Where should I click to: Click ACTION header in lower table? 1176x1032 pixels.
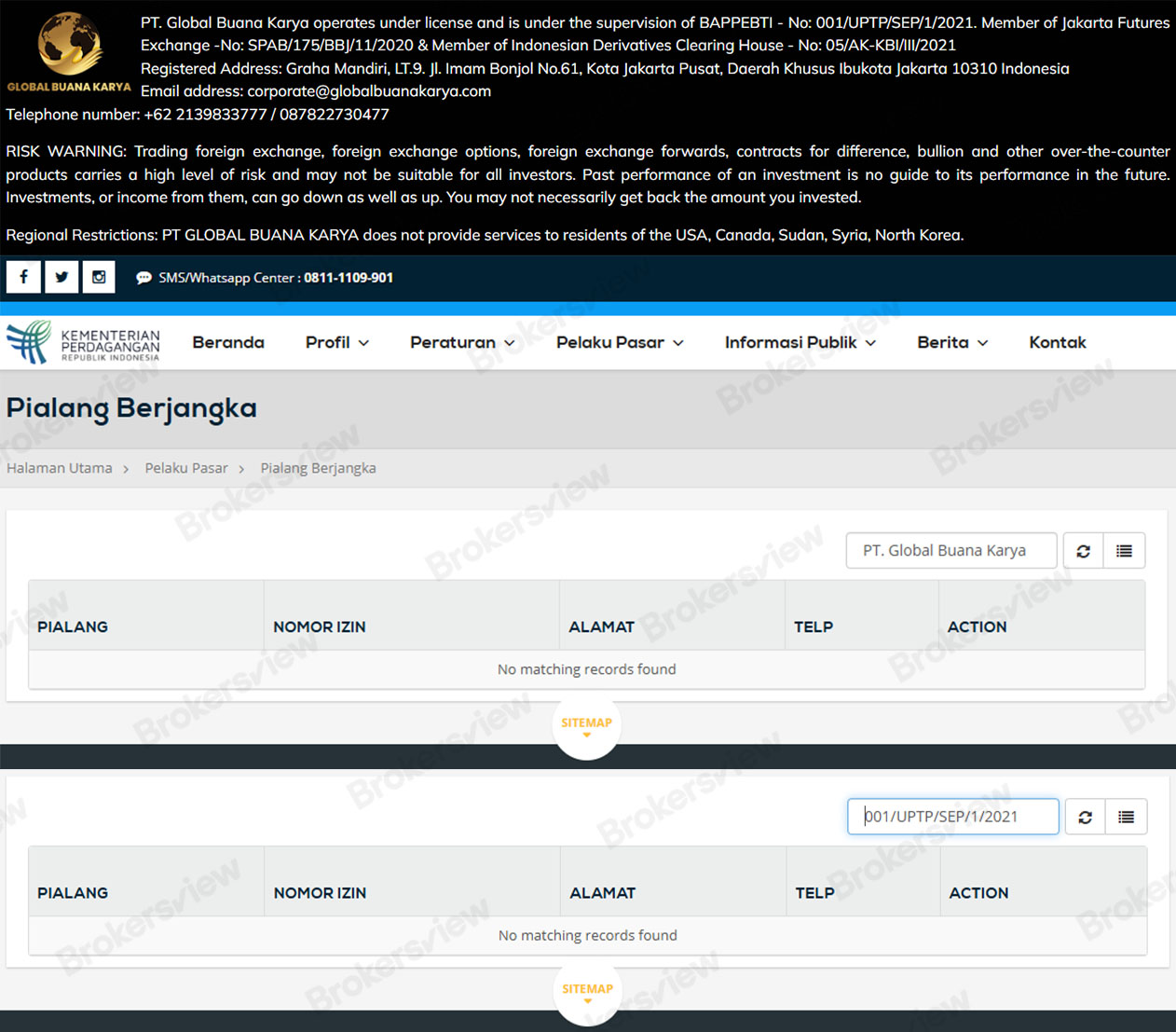pyautogui.click(x=1044, y=882)
